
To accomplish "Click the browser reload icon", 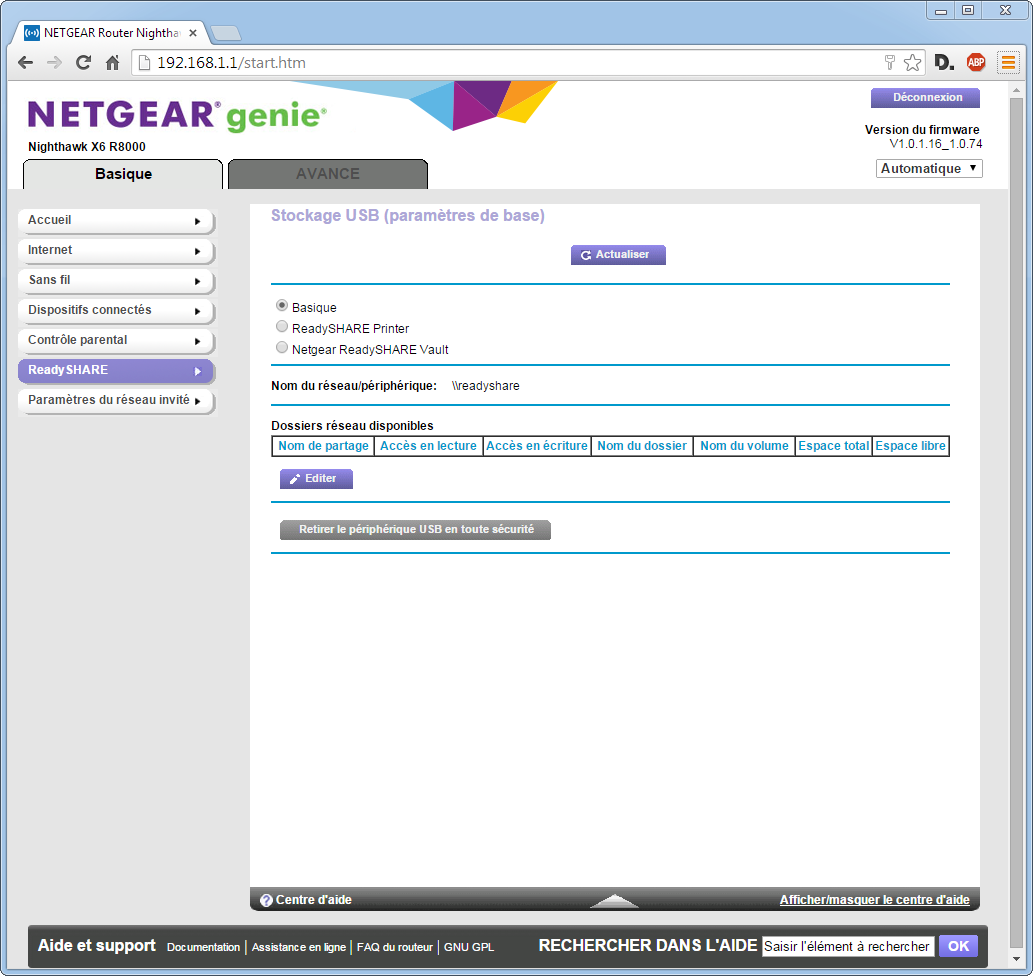I will coord(84,63).
